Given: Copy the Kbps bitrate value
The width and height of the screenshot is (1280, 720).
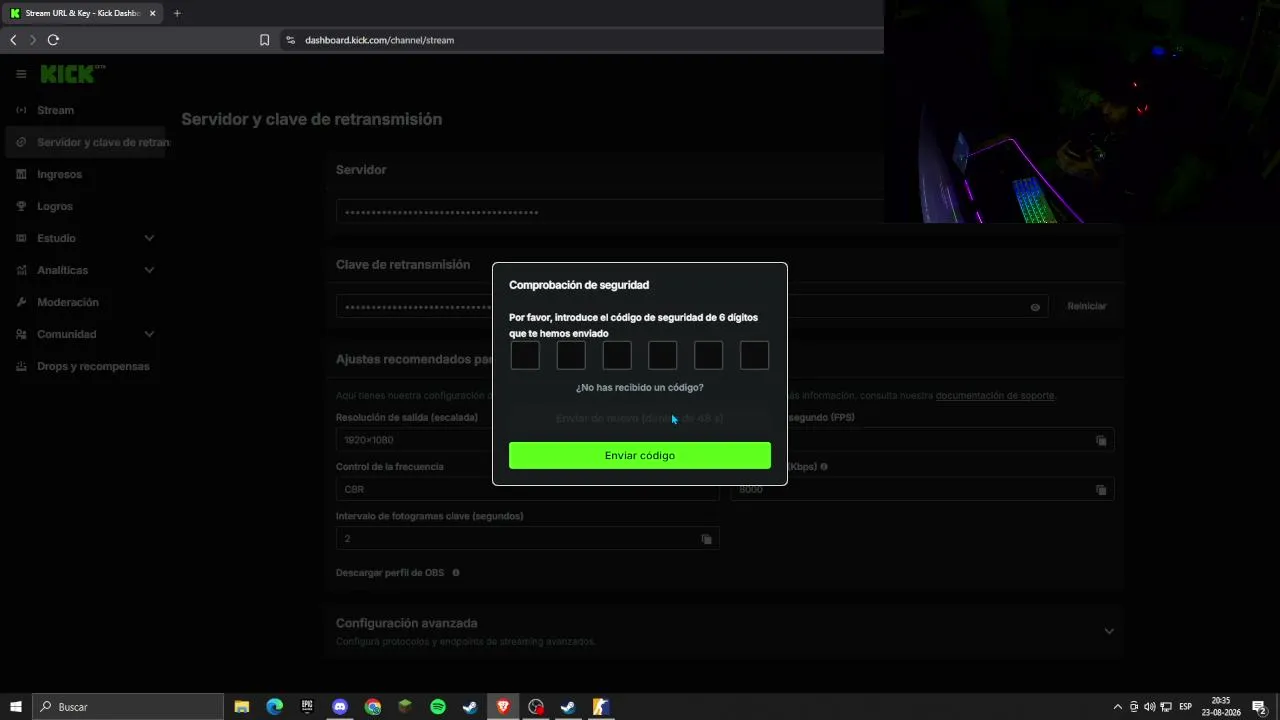Looking at the screenshot, I should click(x=1101, y=490).
